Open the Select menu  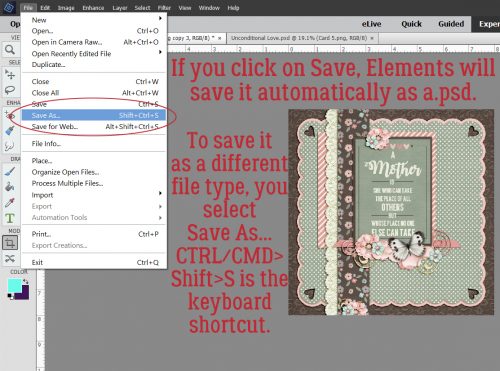pos(142,8)
